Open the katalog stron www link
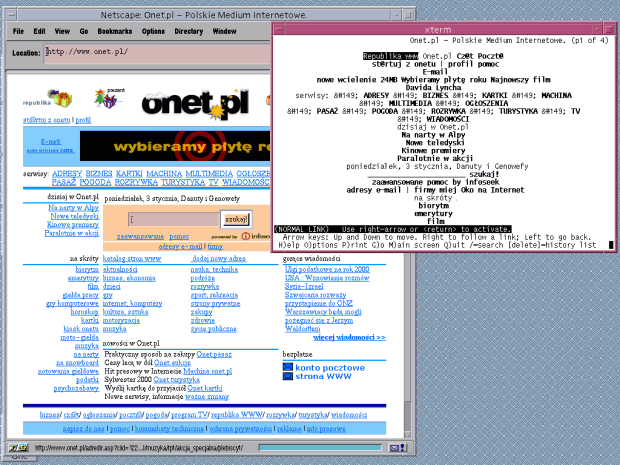The width and height of the screenshot is (620, 465). [x=132, y=259]
